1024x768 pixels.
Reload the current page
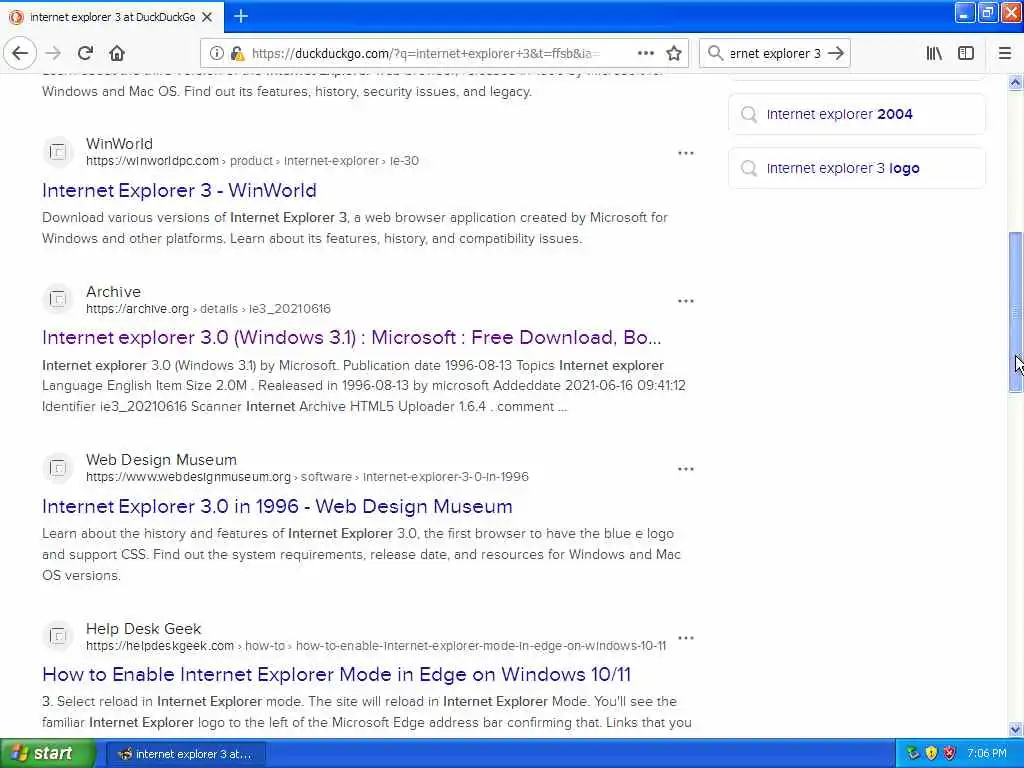tap(85, 54)
